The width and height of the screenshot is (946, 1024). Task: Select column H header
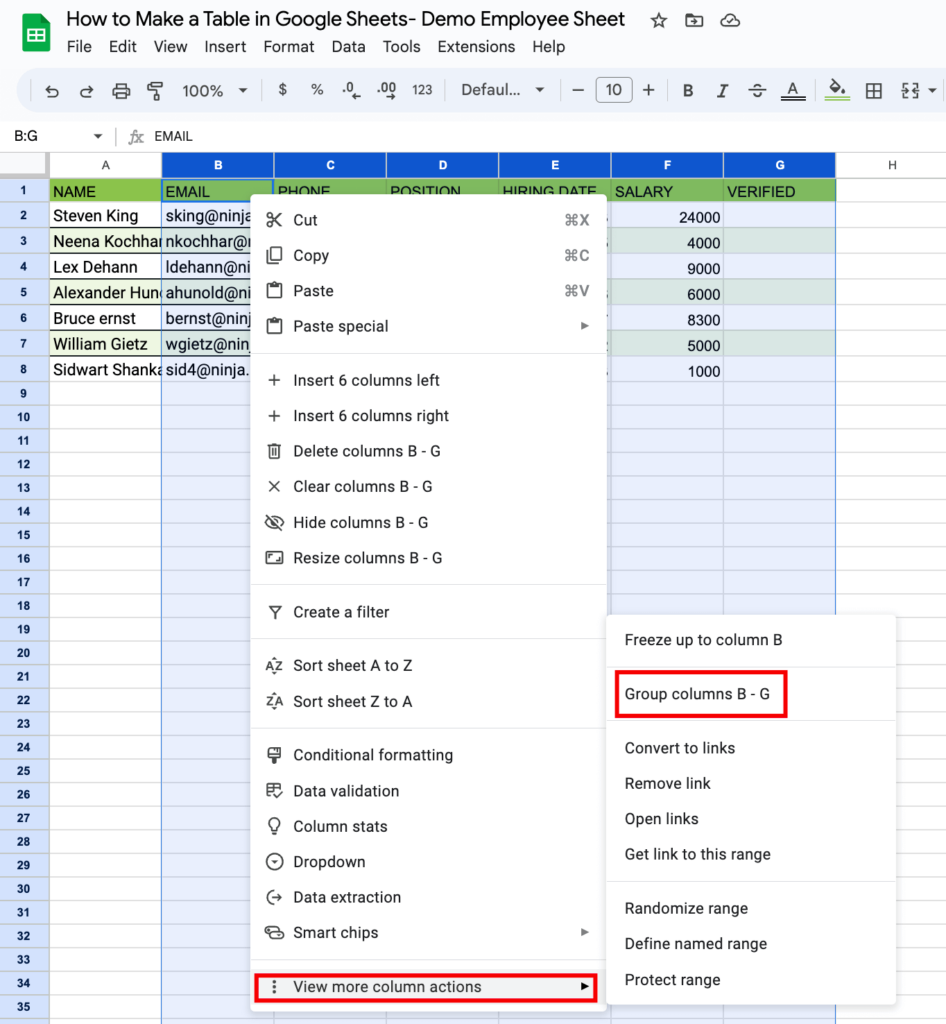click(892, 165)
